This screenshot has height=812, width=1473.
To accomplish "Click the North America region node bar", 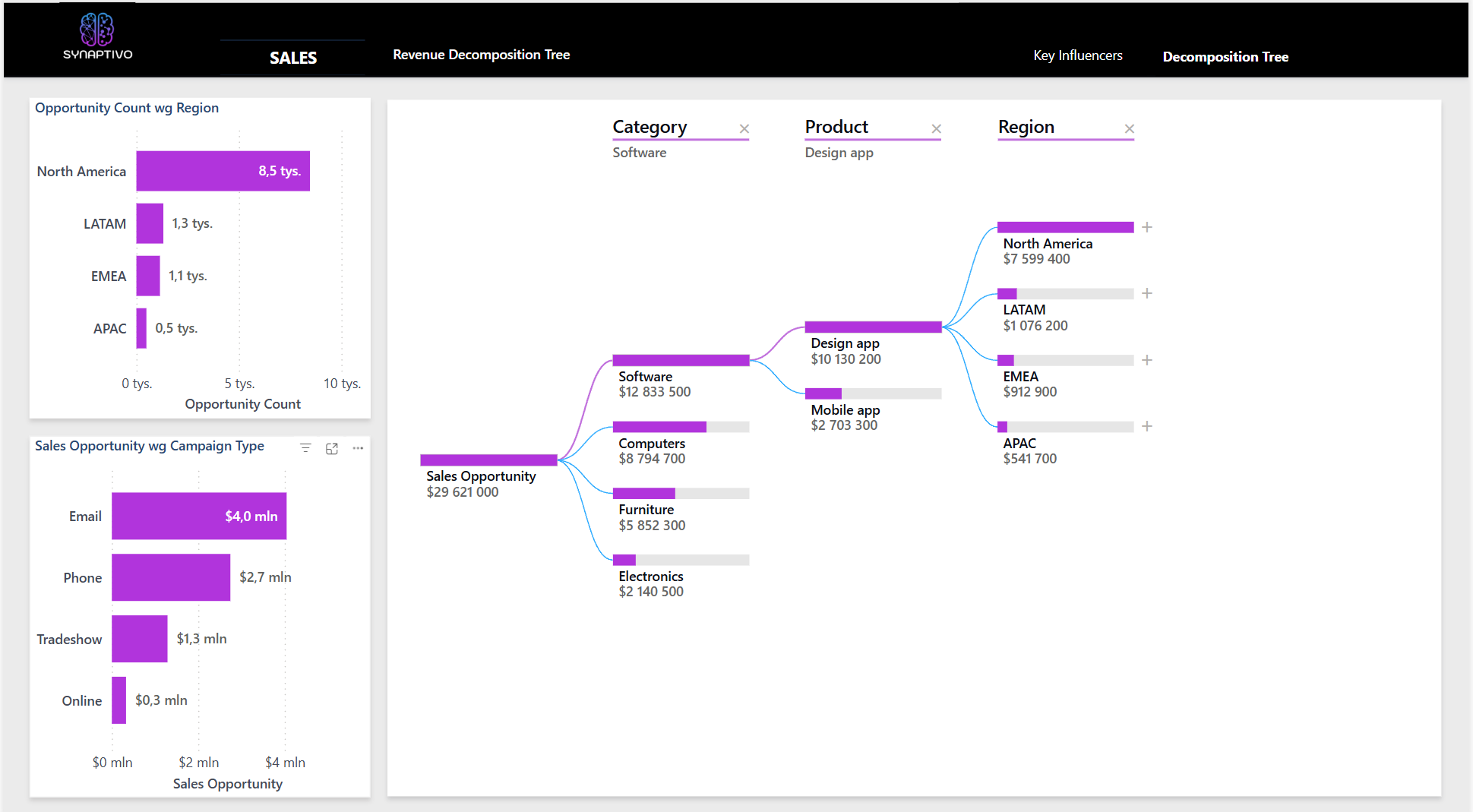I will click(x=1066, y=227).
